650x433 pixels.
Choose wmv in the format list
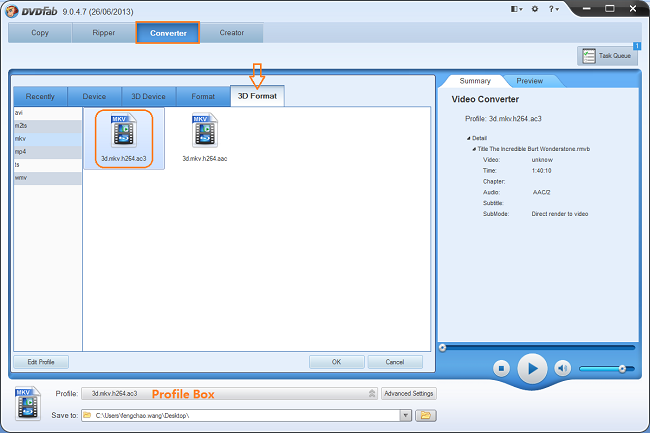click(48, 178)
